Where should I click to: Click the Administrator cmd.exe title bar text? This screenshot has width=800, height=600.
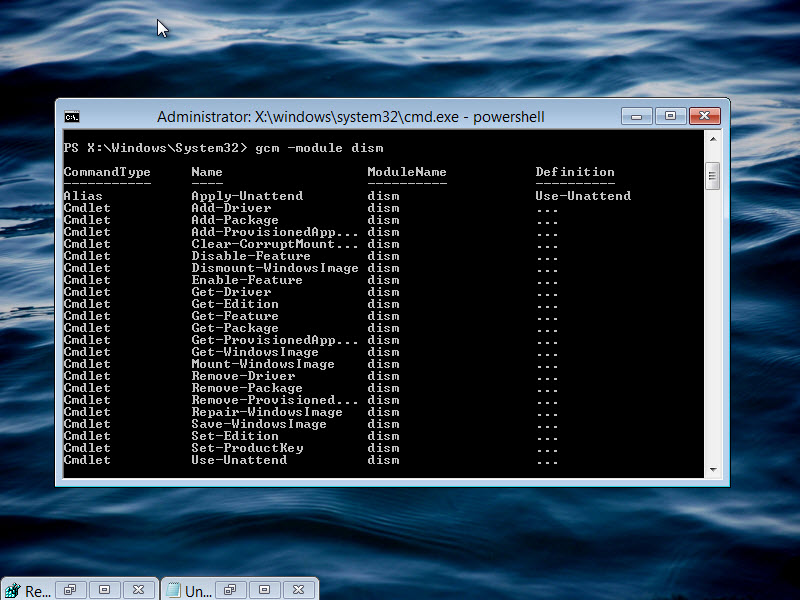(350, 117)
